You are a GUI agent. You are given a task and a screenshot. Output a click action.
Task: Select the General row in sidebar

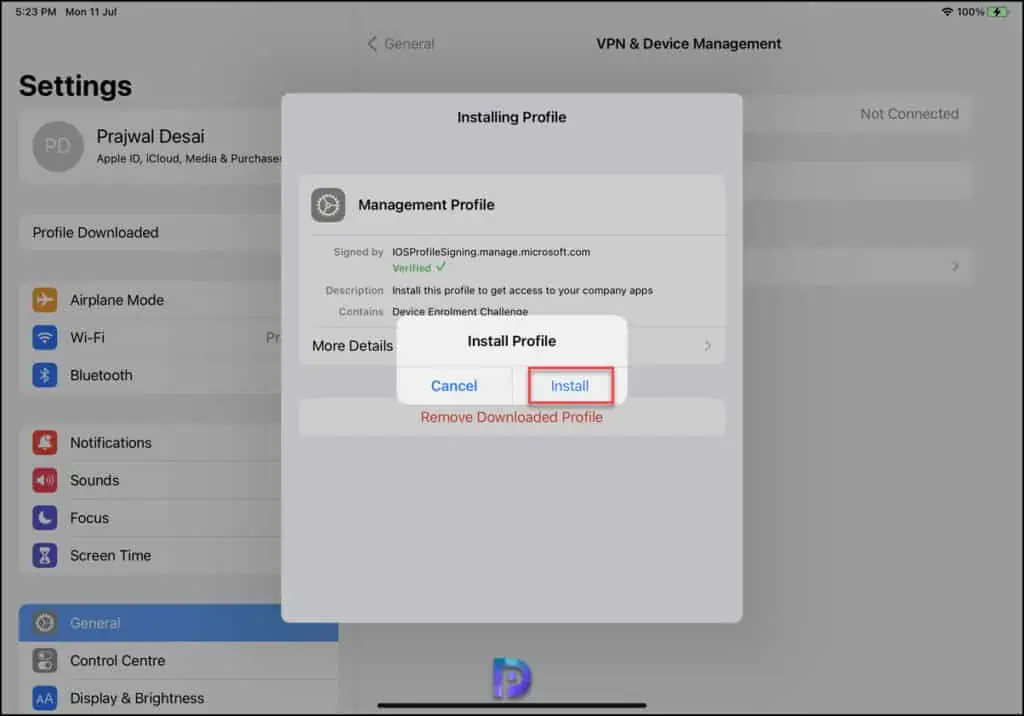tap(178, 623)
